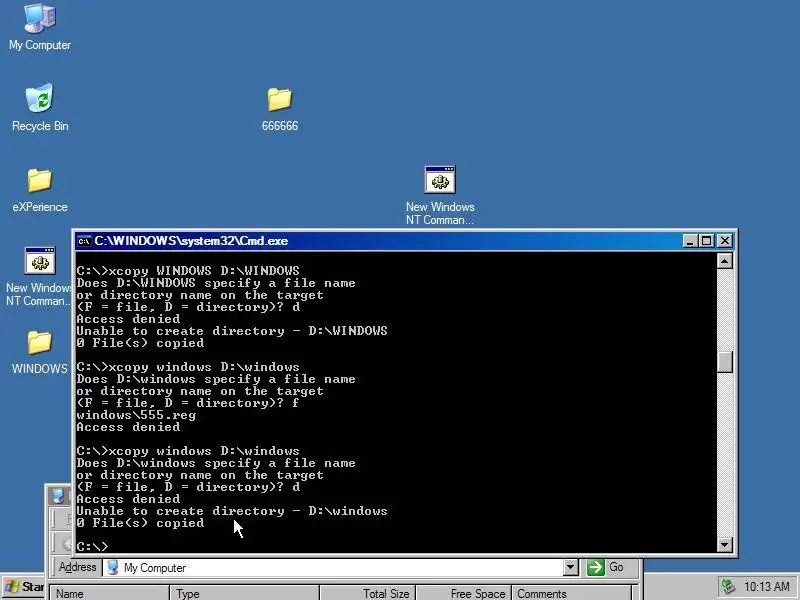
Task: Click the My Computer icon in address bar
Action: pos(113,567)
